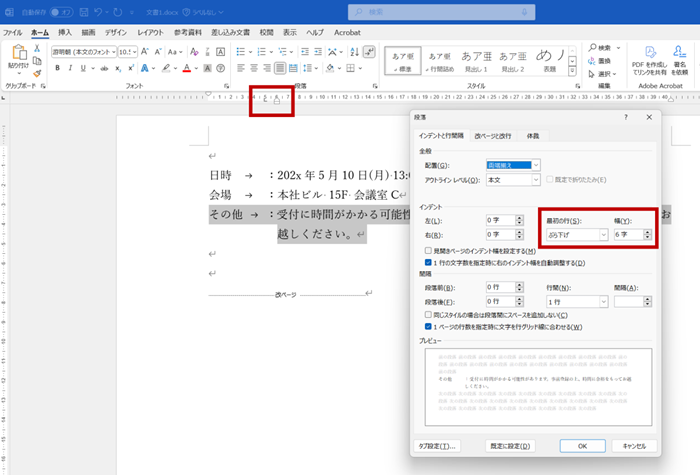700x475 pixels.
Task: Switch to the 改ページと改行 tab
Action: 492,135
